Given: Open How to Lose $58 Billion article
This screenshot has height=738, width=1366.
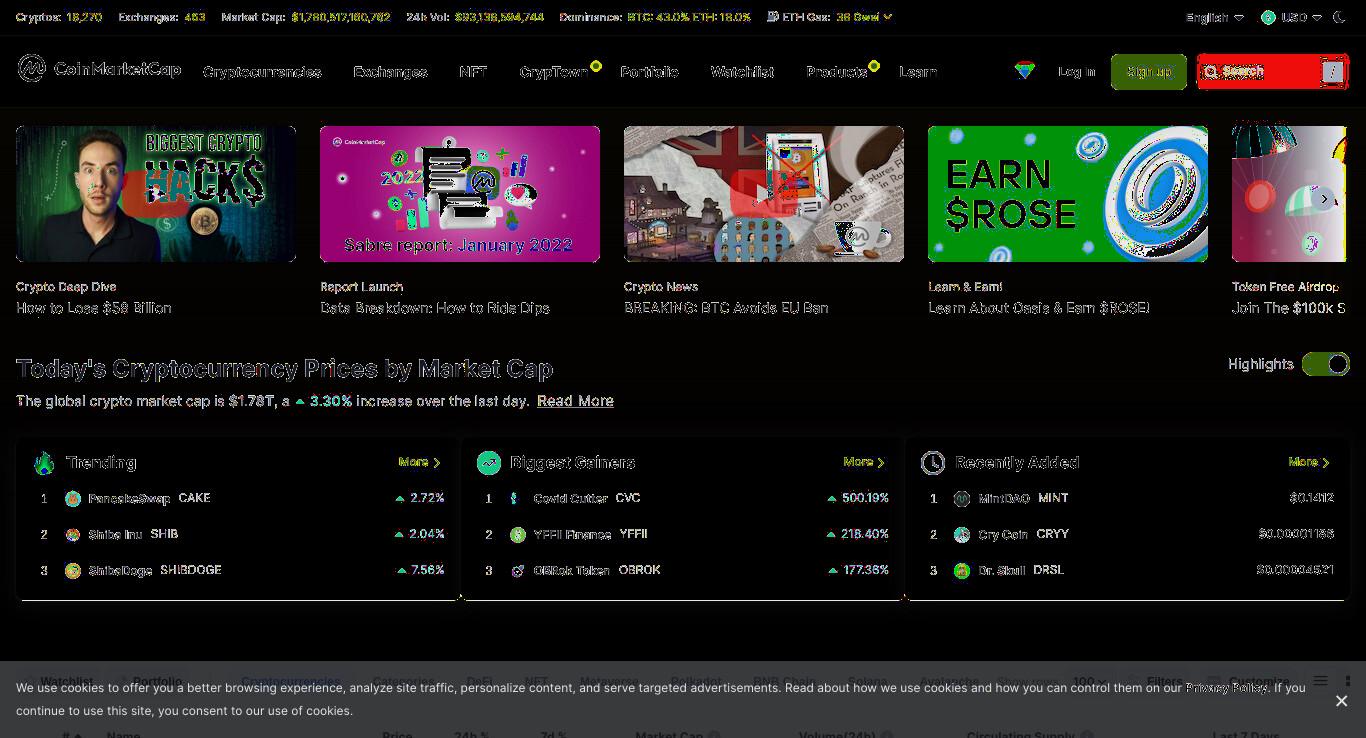Looking at the screenshot, I should click(x=94, y=308).
